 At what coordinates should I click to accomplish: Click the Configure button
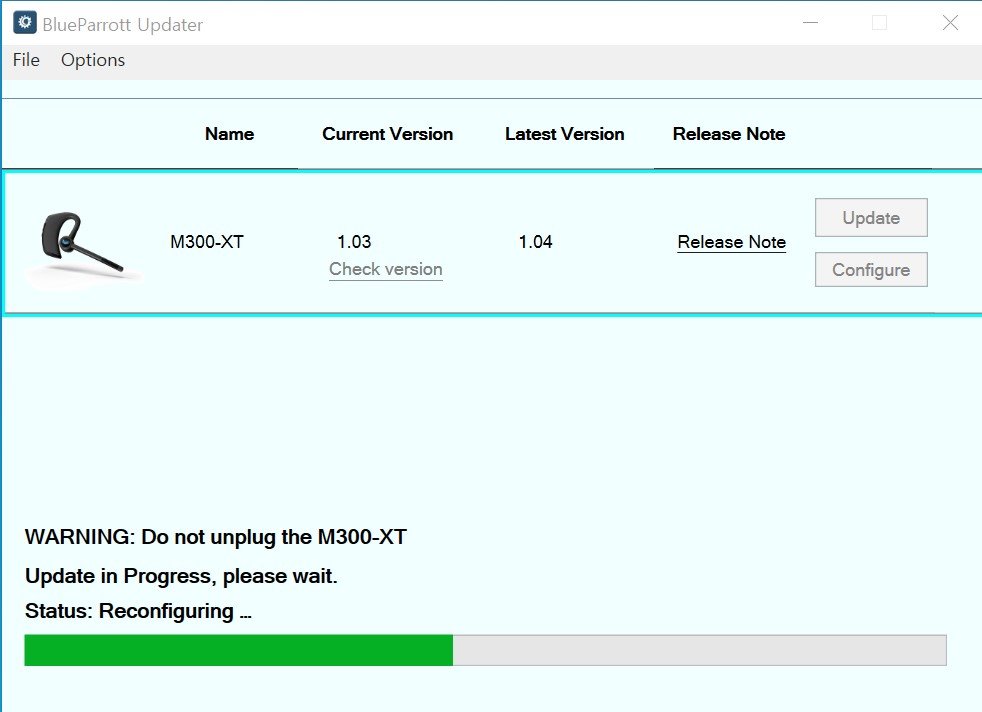871,270
